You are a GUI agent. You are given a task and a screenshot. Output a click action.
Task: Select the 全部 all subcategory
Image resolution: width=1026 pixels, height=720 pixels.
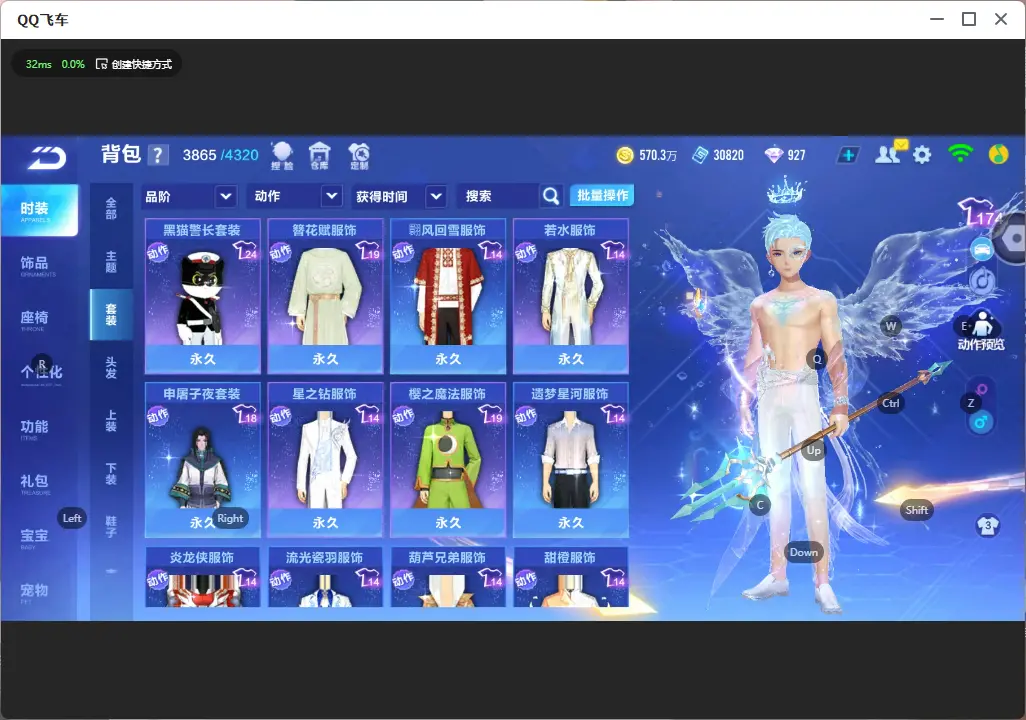pos(111,209)
